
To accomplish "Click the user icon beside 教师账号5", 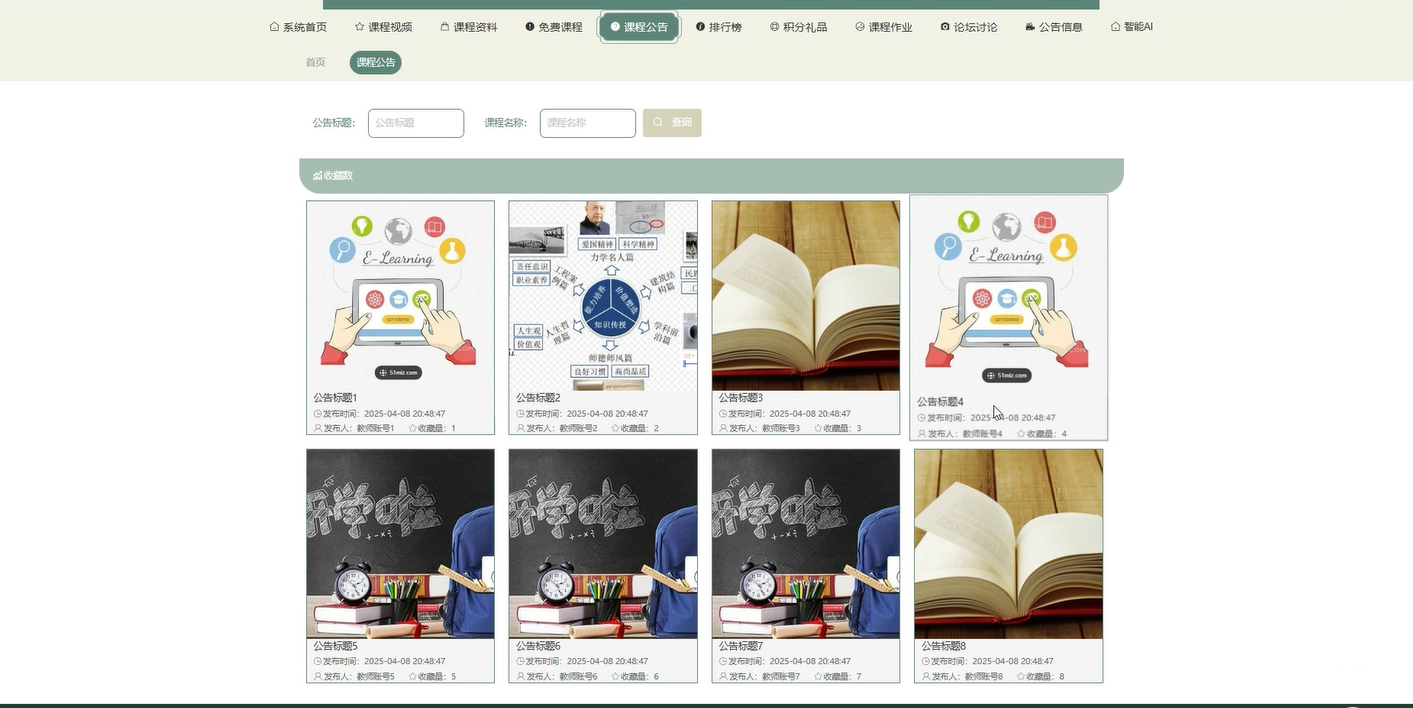I will tap(318, 677).
